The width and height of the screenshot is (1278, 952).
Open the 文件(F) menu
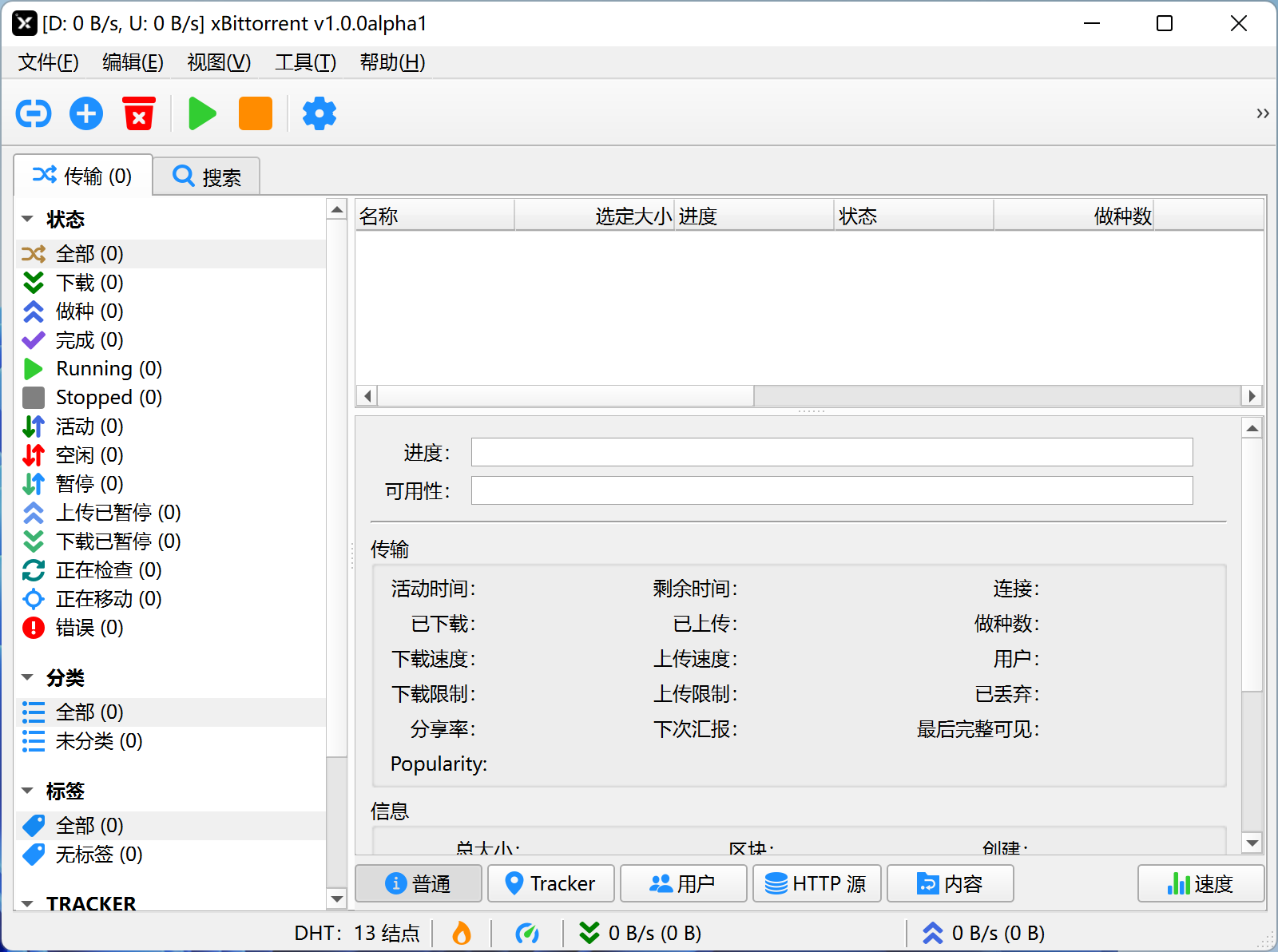point(48,62)
